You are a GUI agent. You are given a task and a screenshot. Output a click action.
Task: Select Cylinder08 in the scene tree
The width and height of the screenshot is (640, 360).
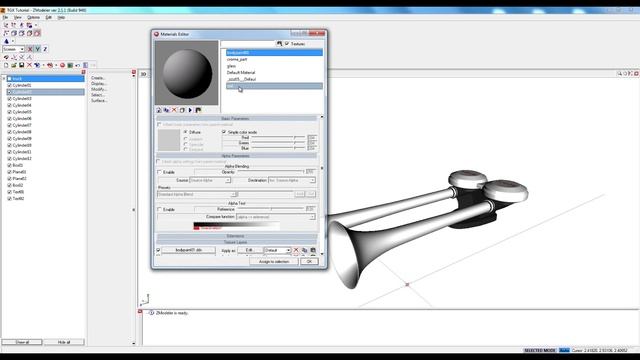click(x=22, y=132)
